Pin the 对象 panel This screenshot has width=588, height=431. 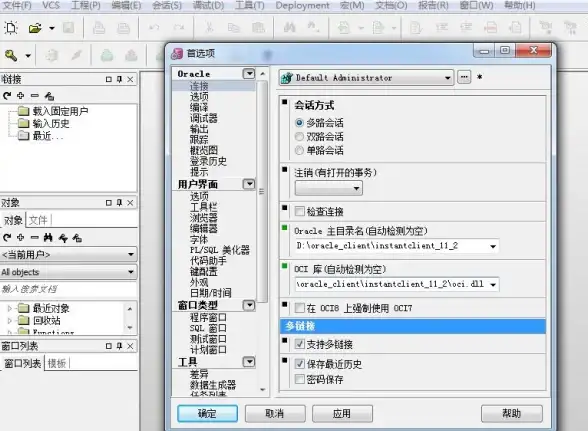click(119, 203)
